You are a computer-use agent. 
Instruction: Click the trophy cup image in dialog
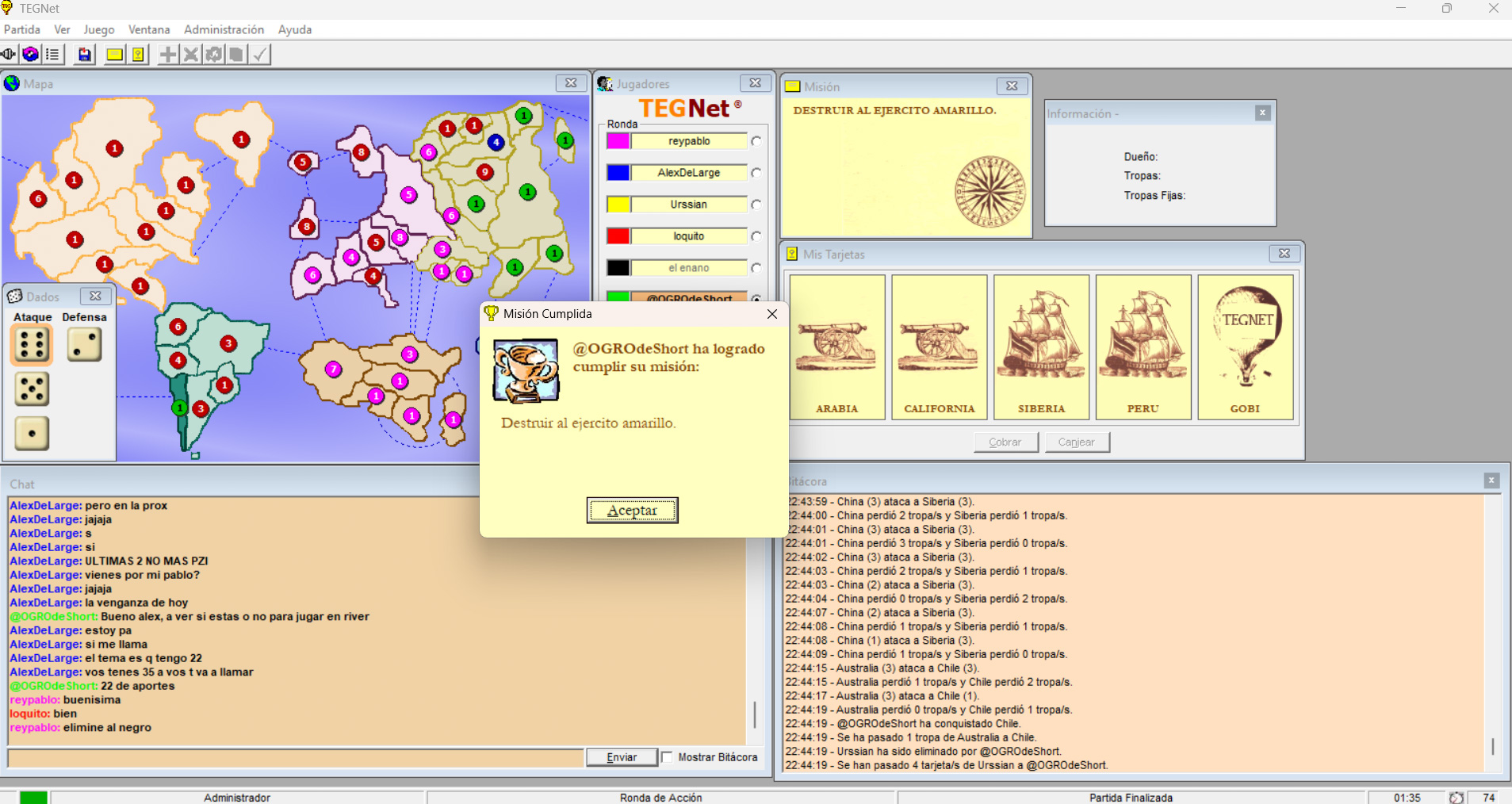(x=526, y=371)
